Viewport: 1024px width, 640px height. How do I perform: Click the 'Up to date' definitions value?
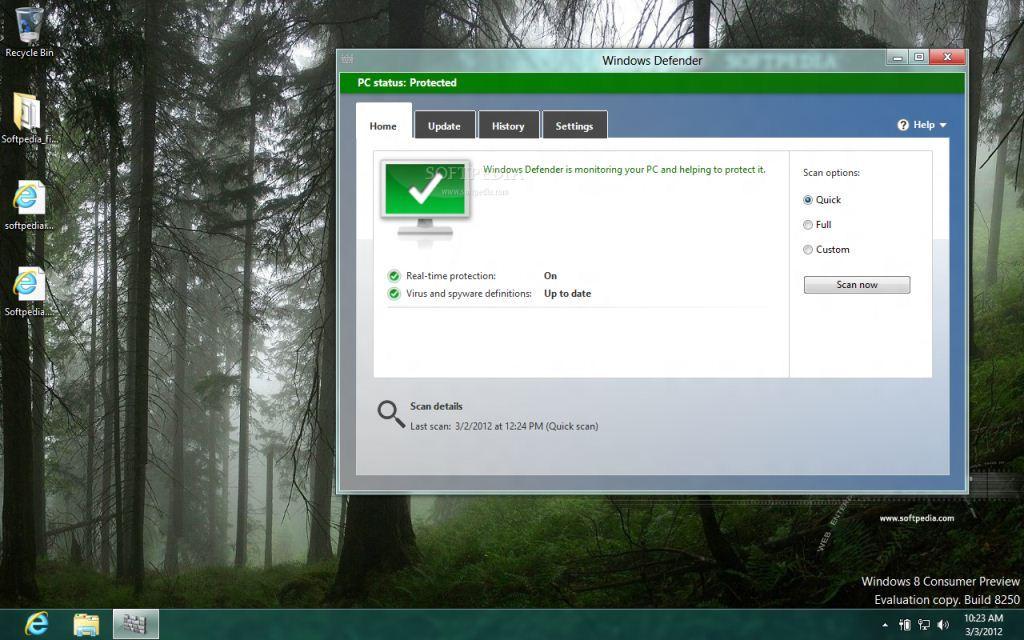click(x=568, y=294)
